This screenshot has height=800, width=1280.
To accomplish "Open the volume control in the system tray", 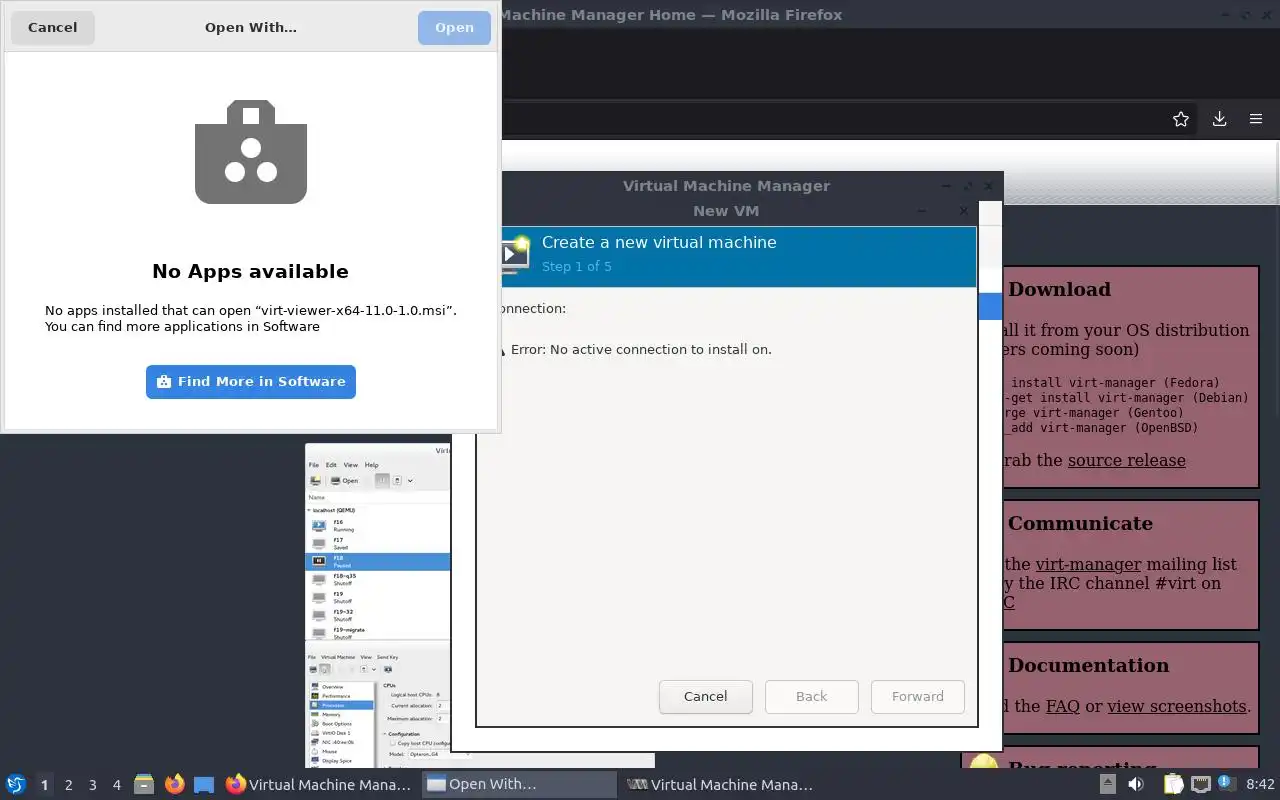I will click(1136, 784).
